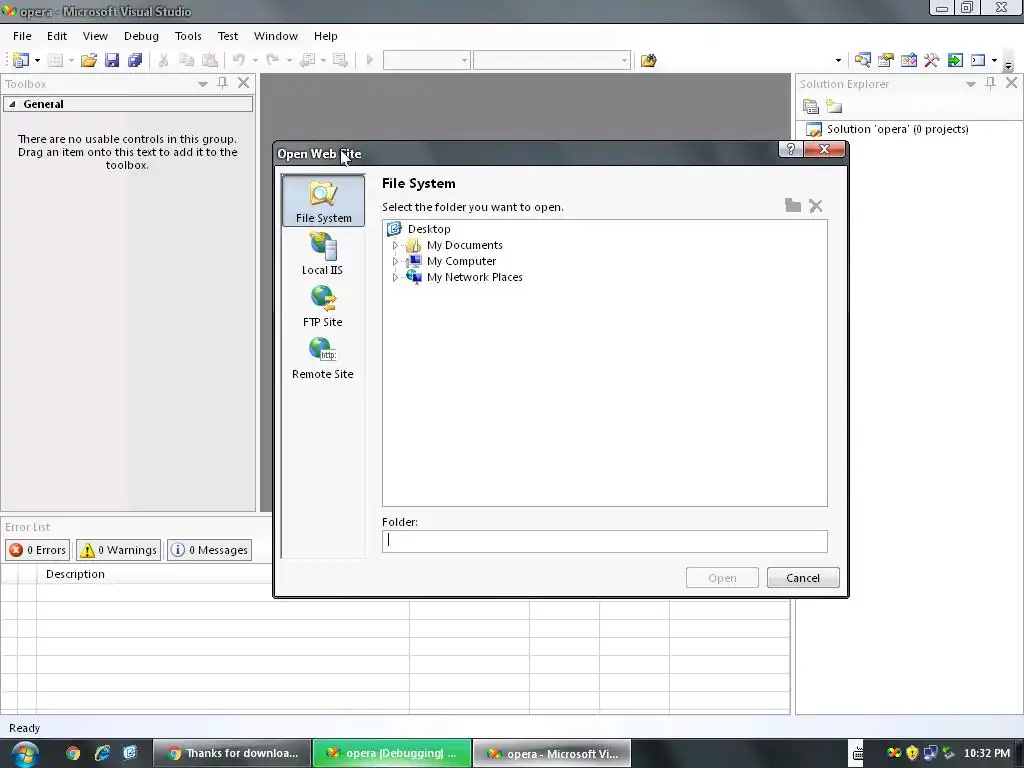This screenshot has width=1024, height=768.
Task: Switch to Thanks for downloa... Chrome taskbar item
Action: [x=232, y=754]
